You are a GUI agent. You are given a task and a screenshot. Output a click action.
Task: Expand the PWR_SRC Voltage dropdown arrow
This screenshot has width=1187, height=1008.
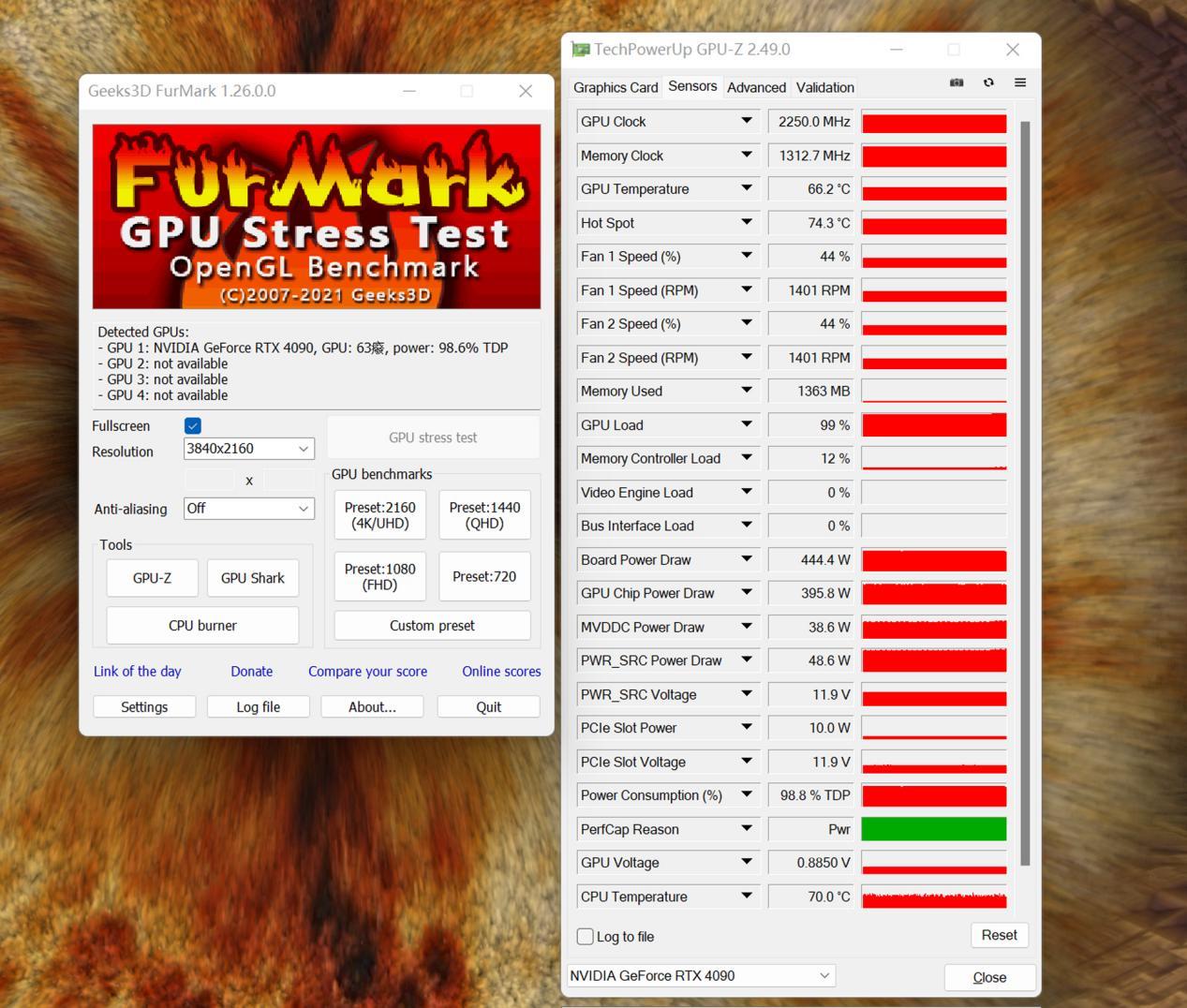tap(747, 694)
